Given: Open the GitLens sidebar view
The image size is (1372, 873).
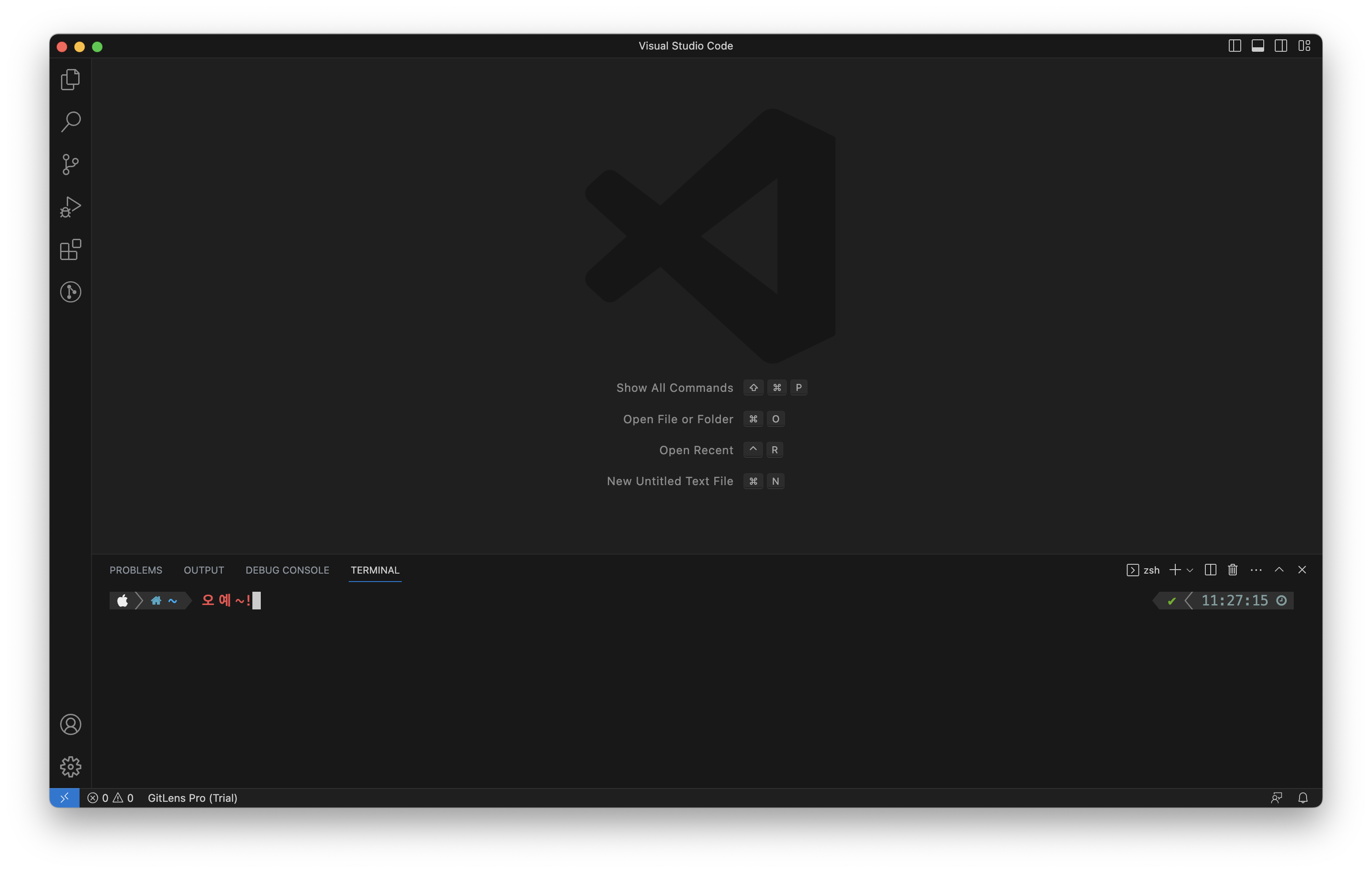Looking at the screenshot, I should coord(71,292).
